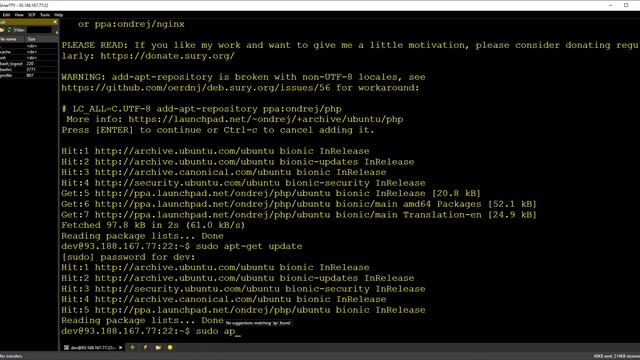Viewport: 640px width, 360px height.
Task: Close the file list side panel
Action: [x=55, y=22]
